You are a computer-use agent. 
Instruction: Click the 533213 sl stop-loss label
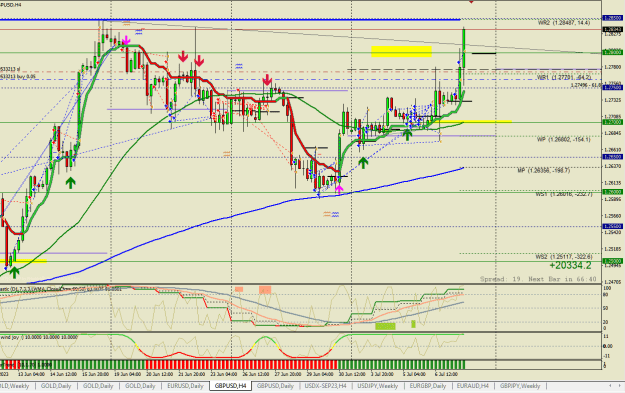click(x=10, y=69)
